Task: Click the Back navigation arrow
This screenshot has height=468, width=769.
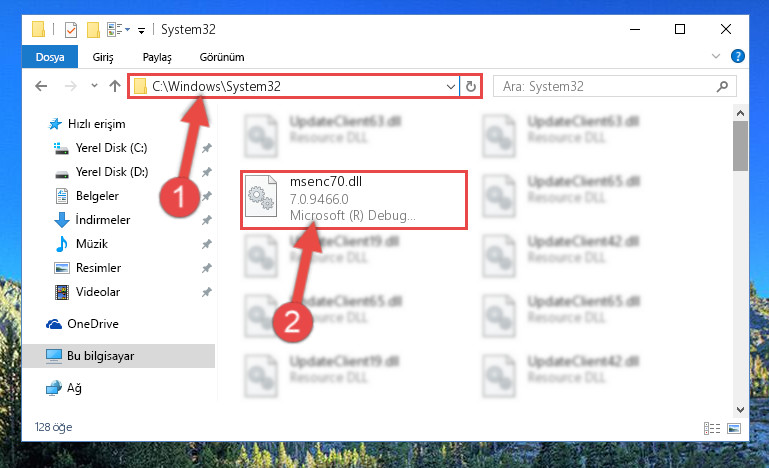Action: (41, 86)
